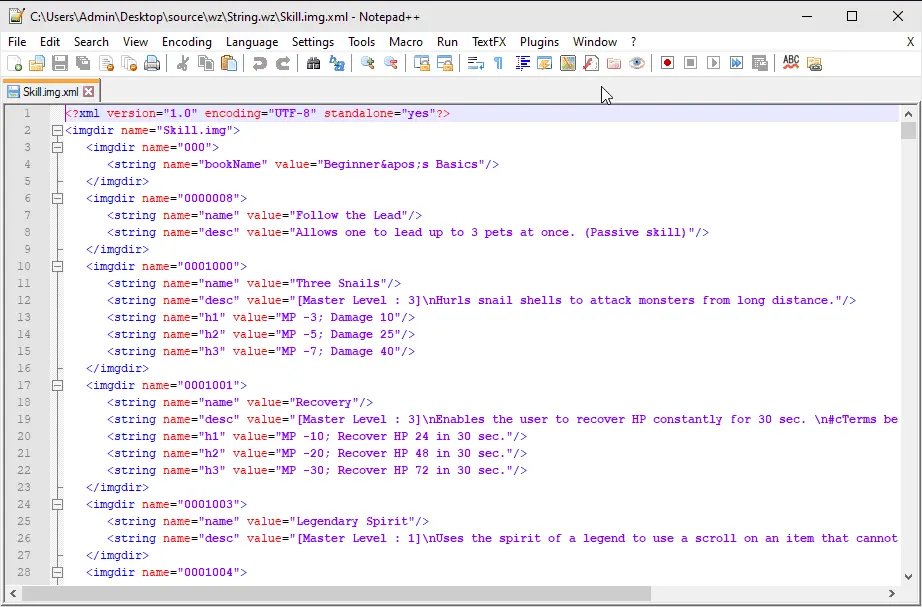Open the Edit menu
The height and width of the screenshot is (607, 922).
[x=50, y=42]
